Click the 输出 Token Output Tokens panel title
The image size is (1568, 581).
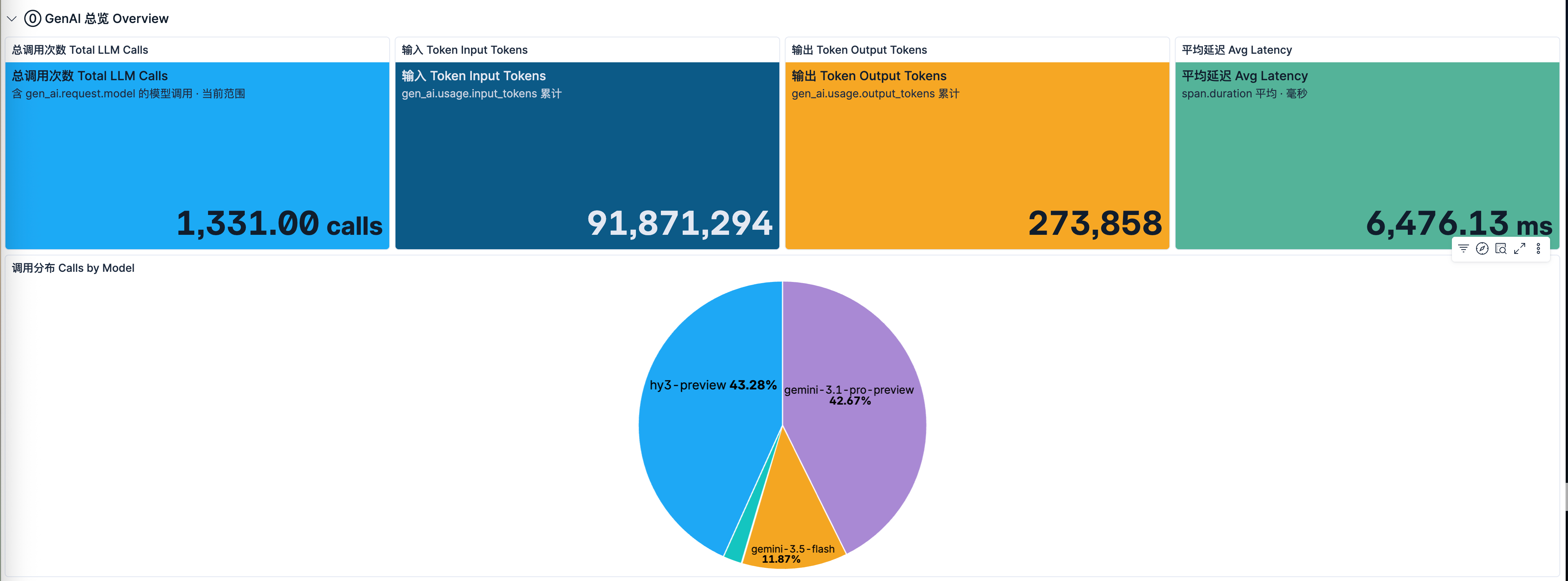859,50
